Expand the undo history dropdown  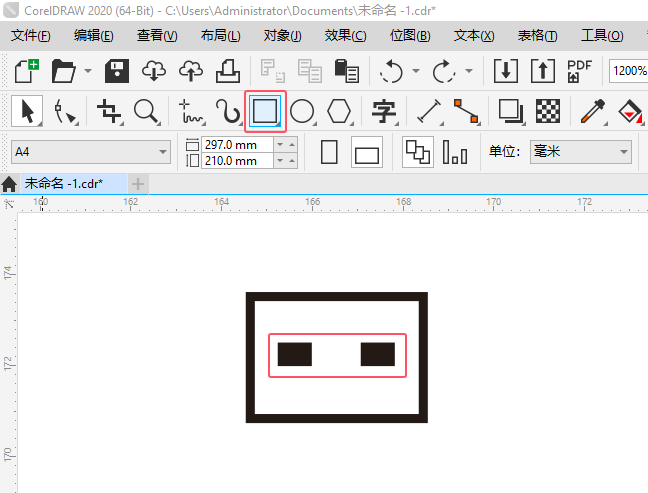[416, 71]
